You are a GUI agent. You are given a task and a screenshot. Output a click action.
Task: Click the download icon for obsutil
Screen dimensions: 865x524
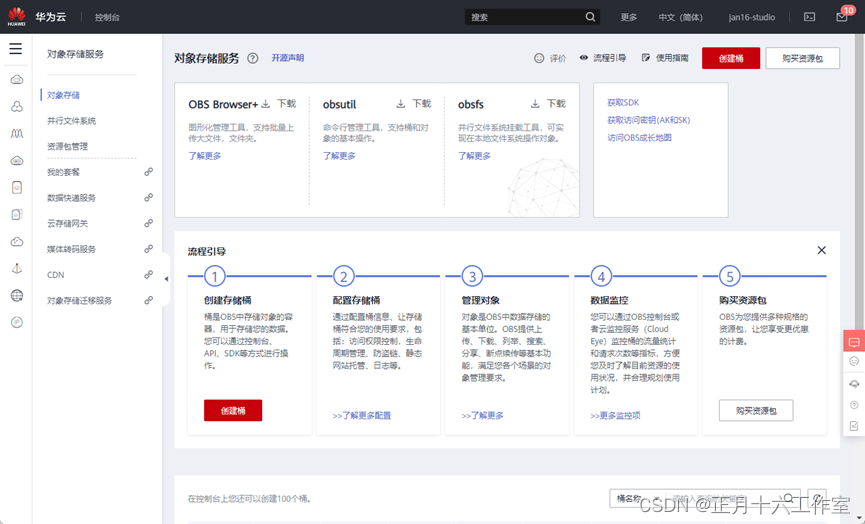401,104
